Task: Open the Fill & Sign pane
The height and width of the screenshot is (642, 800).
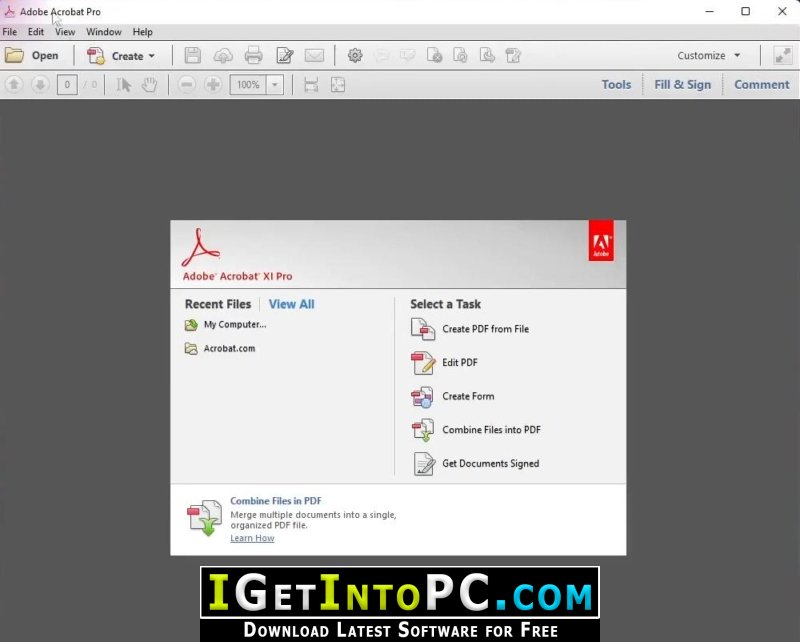Action: 682,85
